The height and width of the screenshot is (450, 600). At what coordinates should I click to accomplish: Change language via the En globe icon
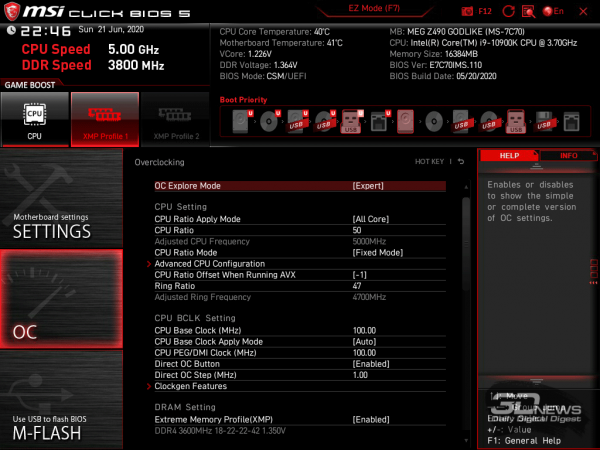[552, 10]
